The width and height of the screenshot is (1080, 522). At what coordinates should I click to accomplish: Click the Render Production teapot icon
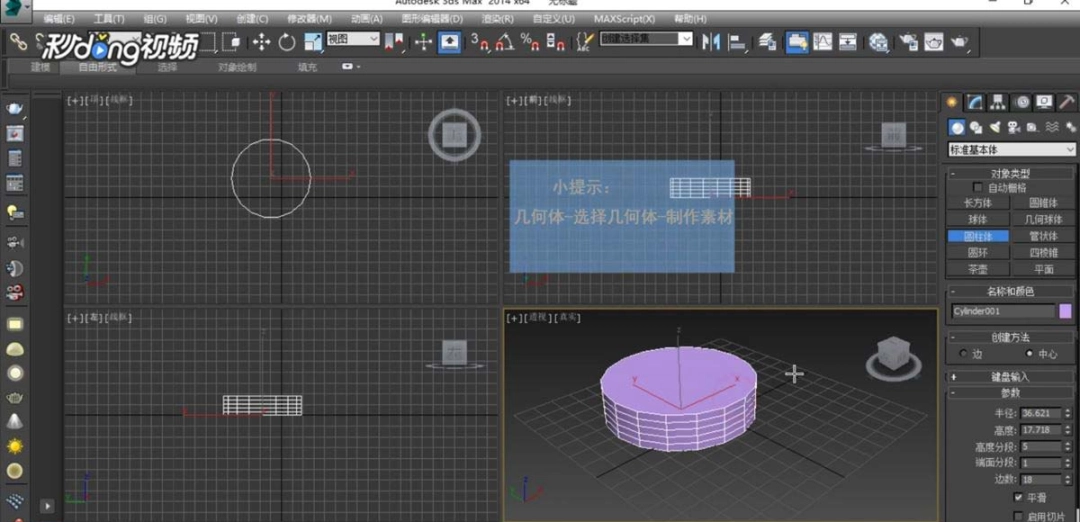pyautogui.click(x=959, y=43)
